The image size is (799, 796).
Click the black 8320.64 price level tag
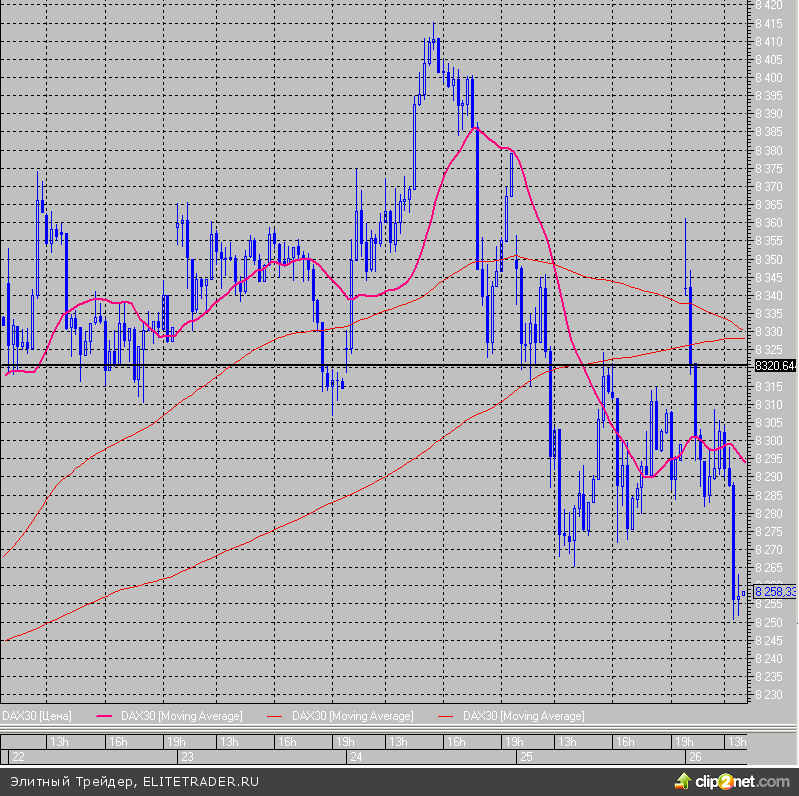point(775,366)
